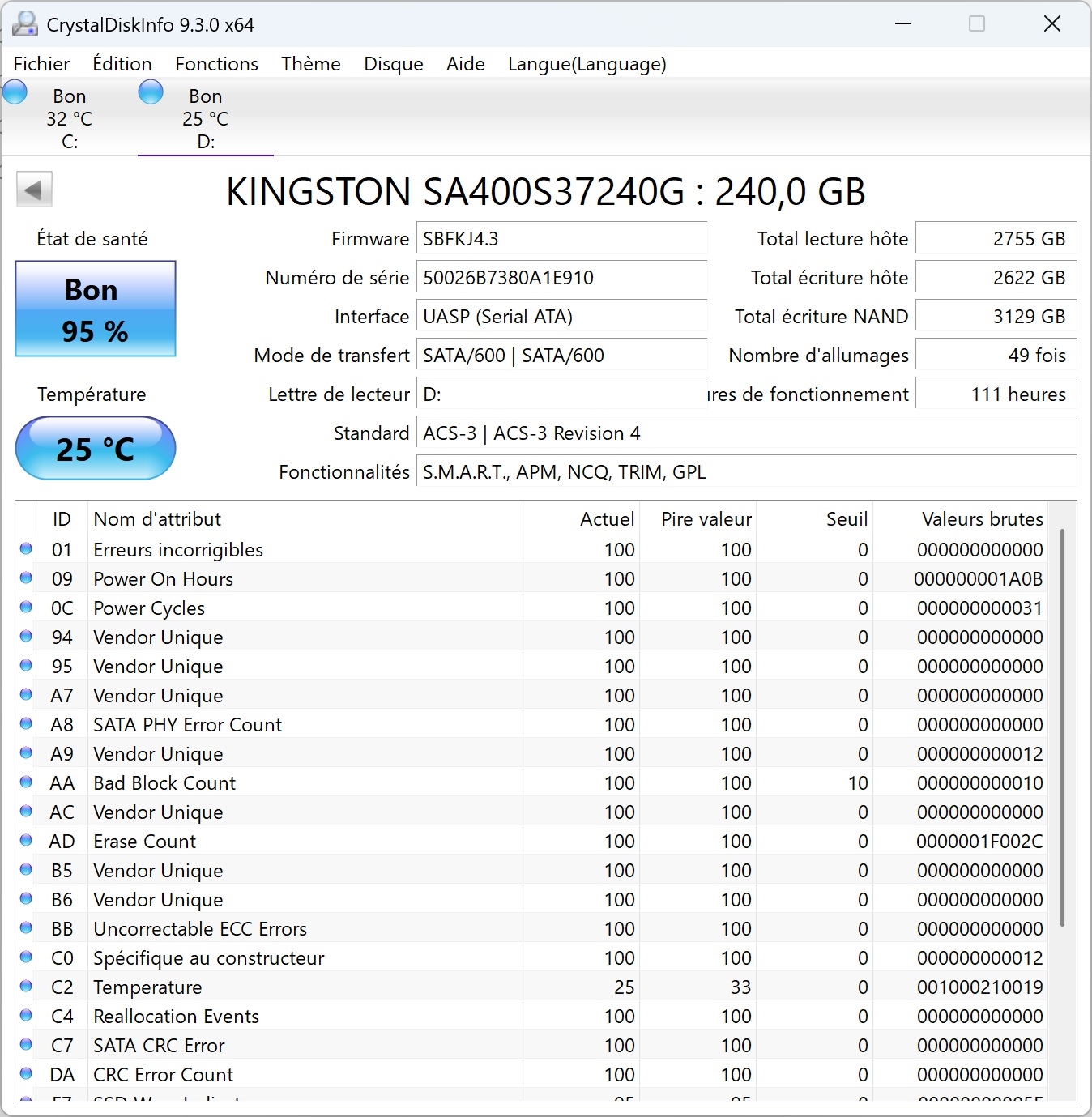Click Total écriture hôte value 2622 GB
1092x1117 pixels.
[996, 278]
